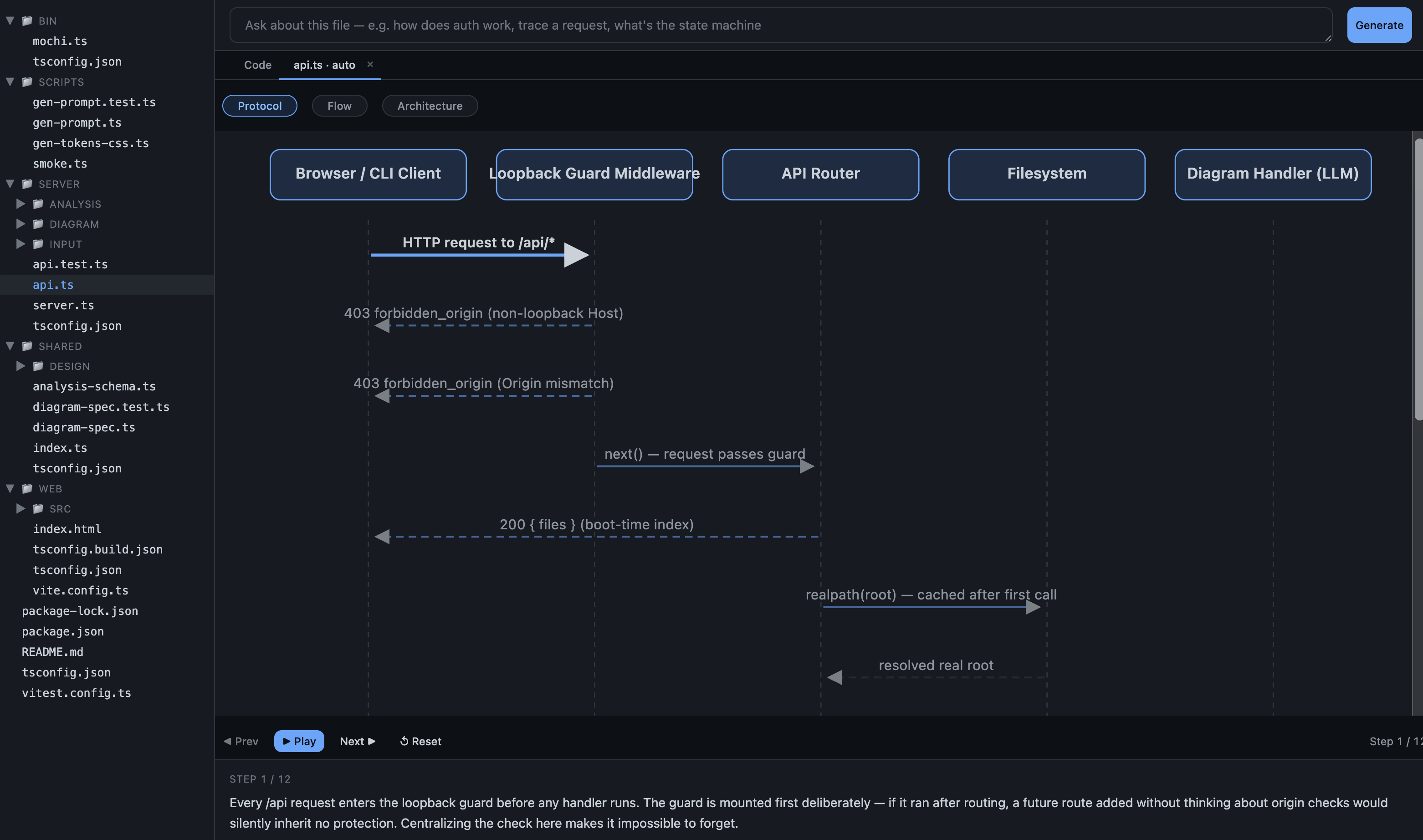Collapse the SERVER folder arrow
The width and height of the screenshot is (1423, 840).
click(x=10, y=184)
